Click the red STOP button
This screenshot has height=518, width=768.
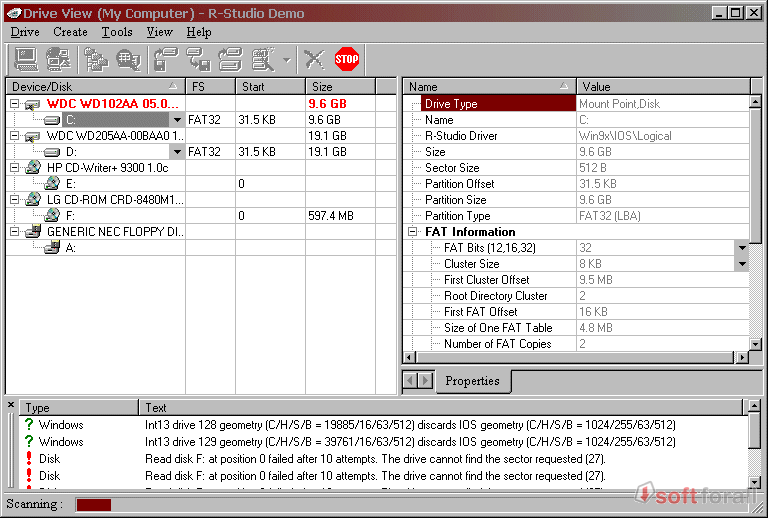[347, 59]
